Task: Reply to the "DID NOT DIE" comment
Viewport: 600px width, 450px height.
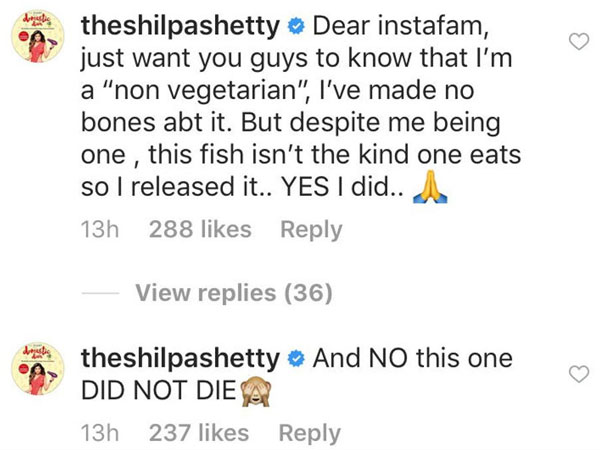Action: pyautogui.click(x=308, y=433)
